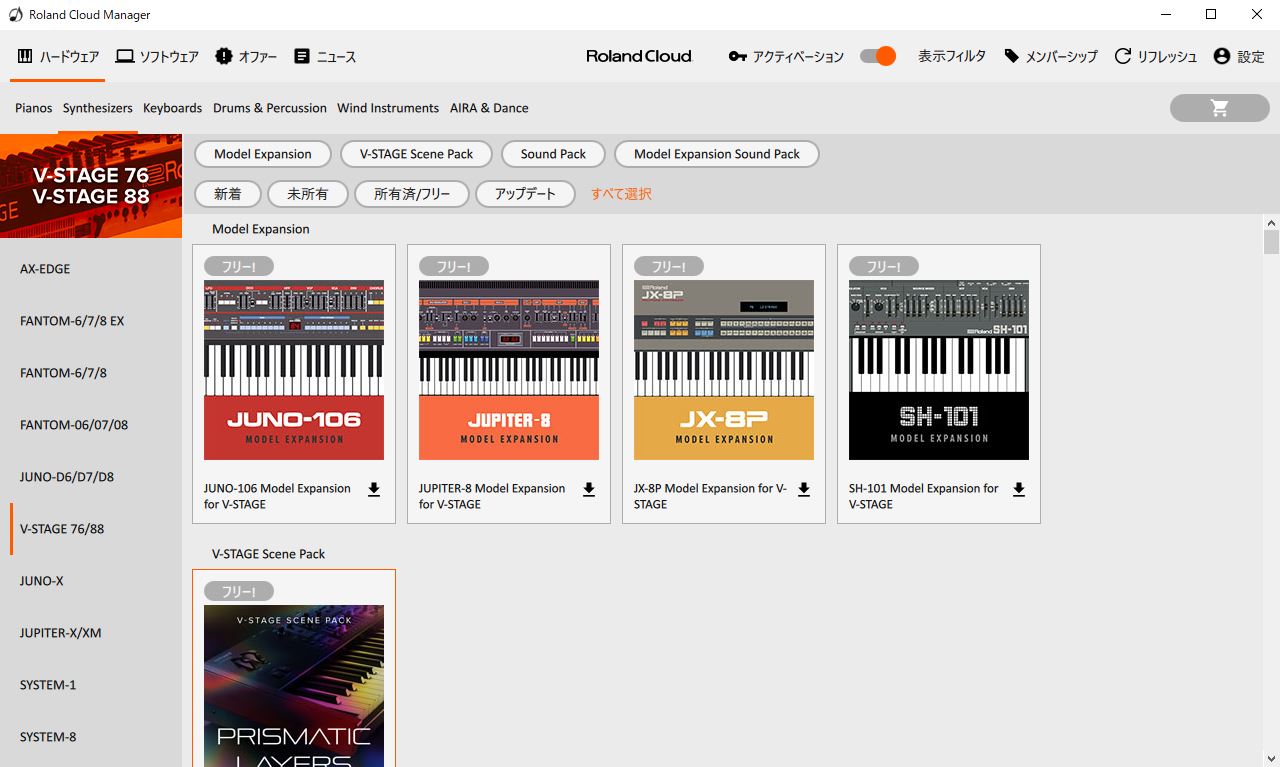Select AIRA & Dance category
This screenshot has width=1280, height=767.
pos(489,108)
